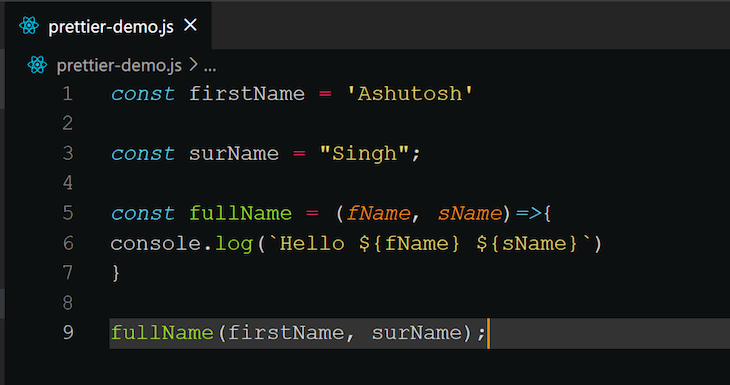The height and width of the screenshot is (385, 730).
Task: Click line number 5 in the gutter
Action: click(x=68, y=213)
